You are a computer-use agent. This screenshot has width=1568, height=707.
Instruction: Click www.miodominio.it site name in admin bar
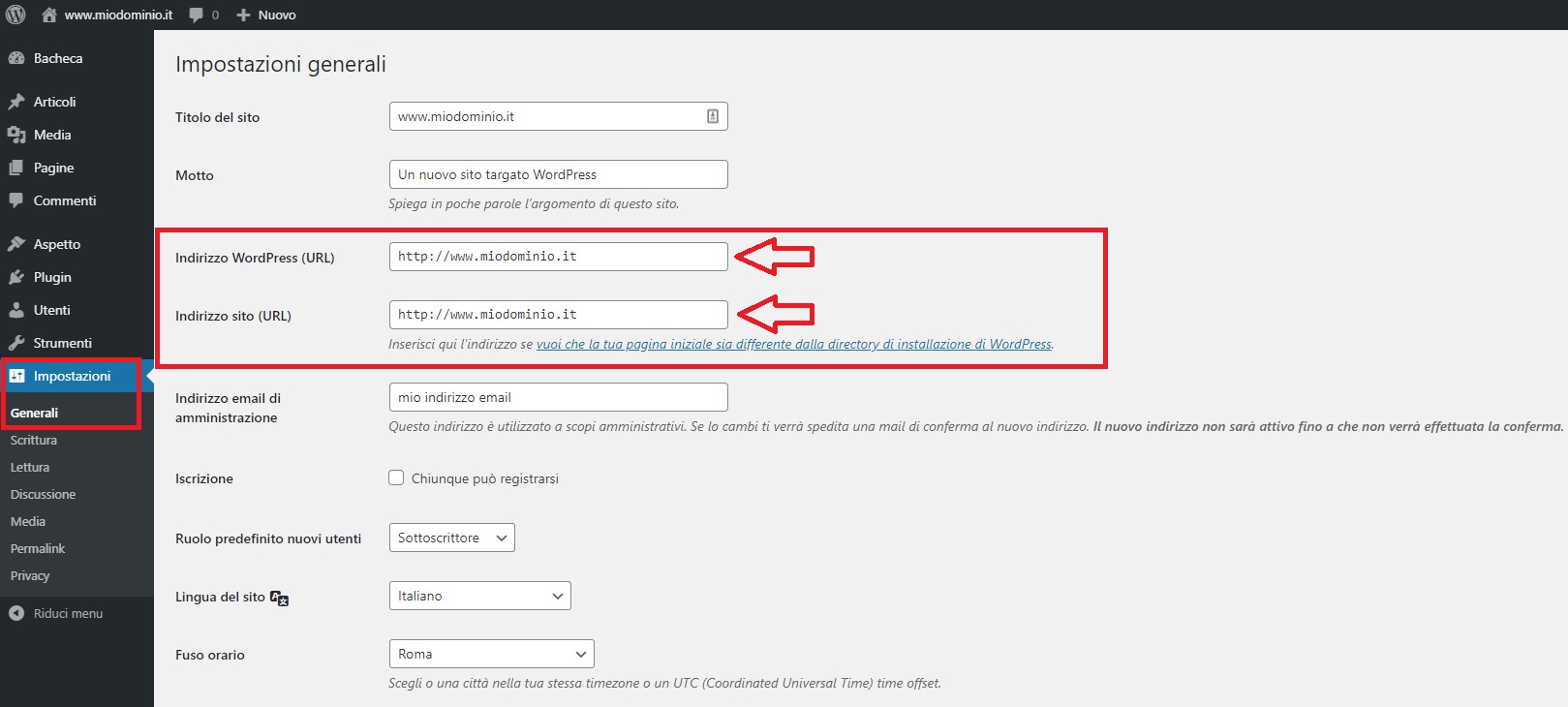pyautogui.click(x=118, y=15)
